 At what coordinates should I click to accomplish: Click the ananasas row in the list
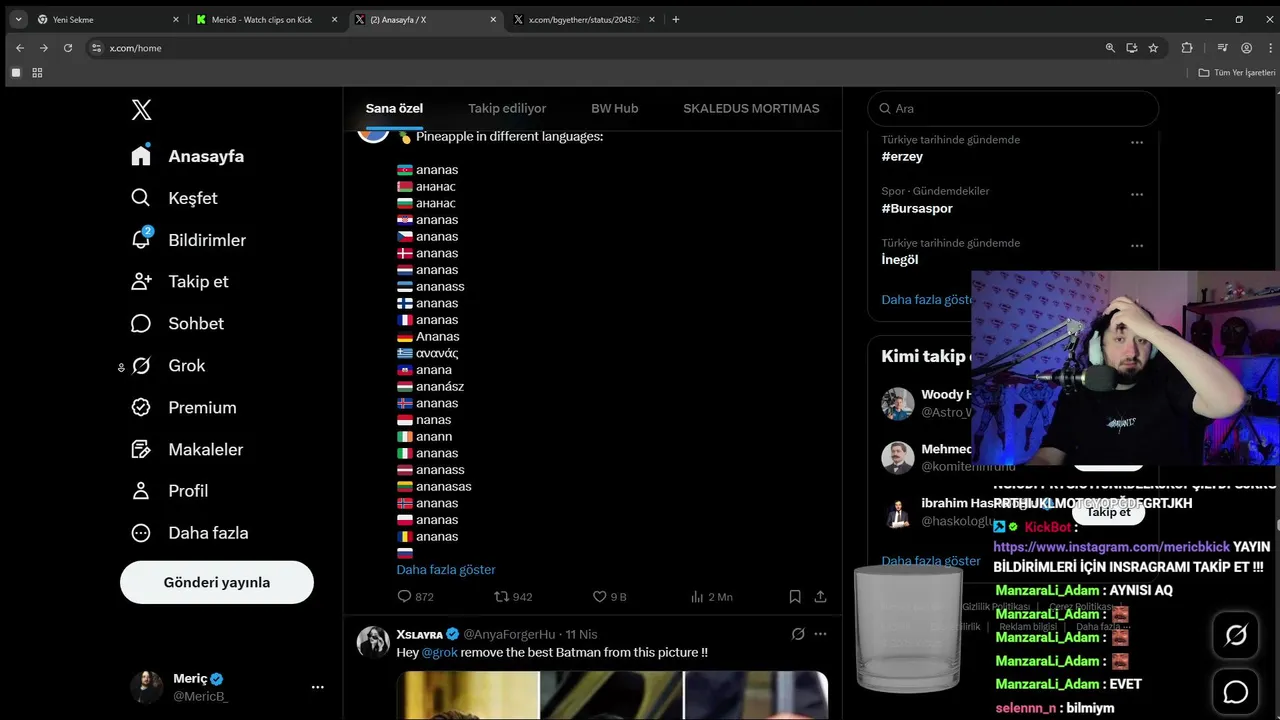(x=434, y=486)
